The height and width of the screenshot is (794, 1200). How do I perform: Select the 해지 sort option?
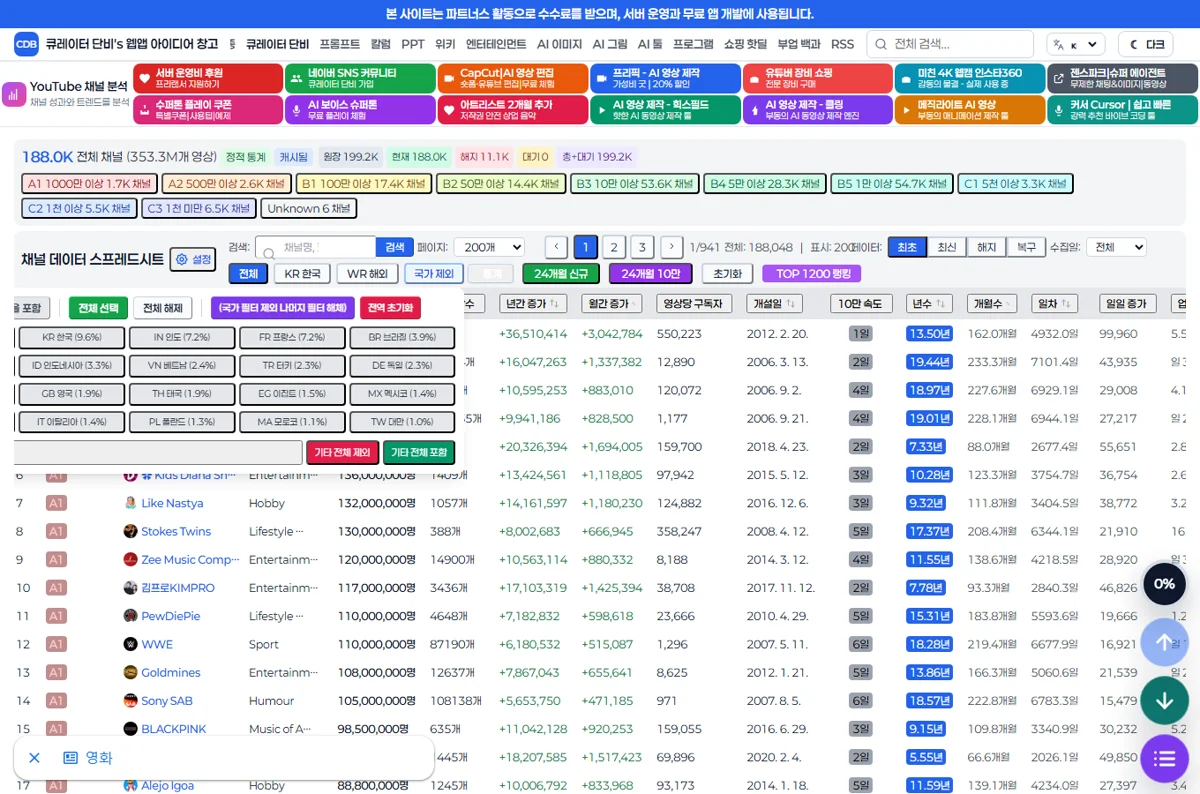(x=987, y=247)
